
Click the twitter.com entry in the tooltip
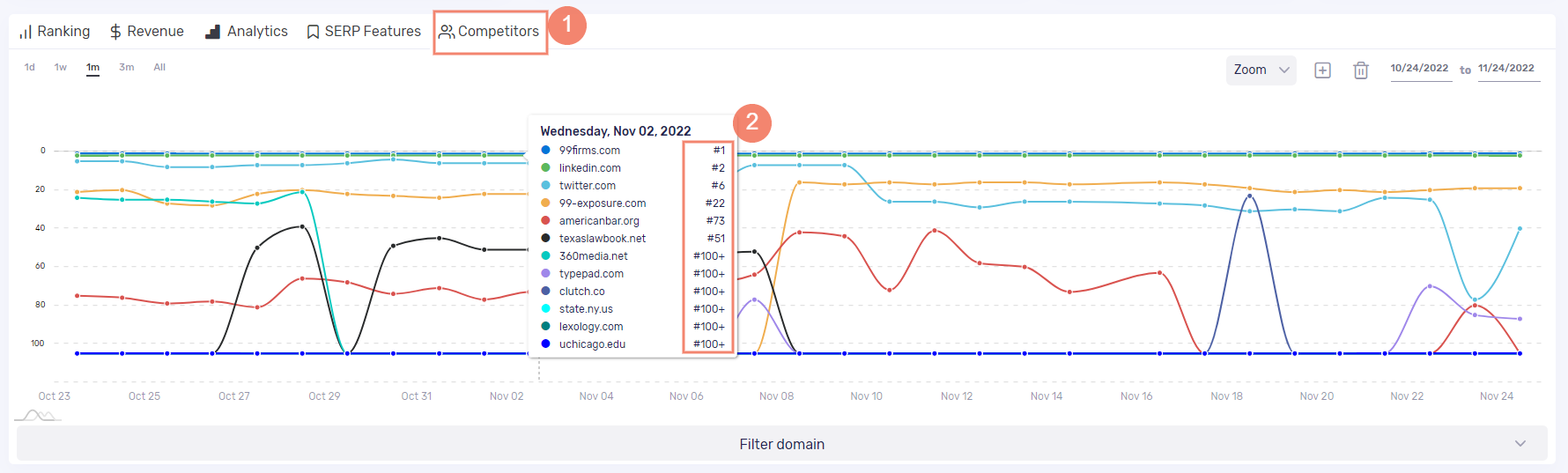[x=587, y=186]
